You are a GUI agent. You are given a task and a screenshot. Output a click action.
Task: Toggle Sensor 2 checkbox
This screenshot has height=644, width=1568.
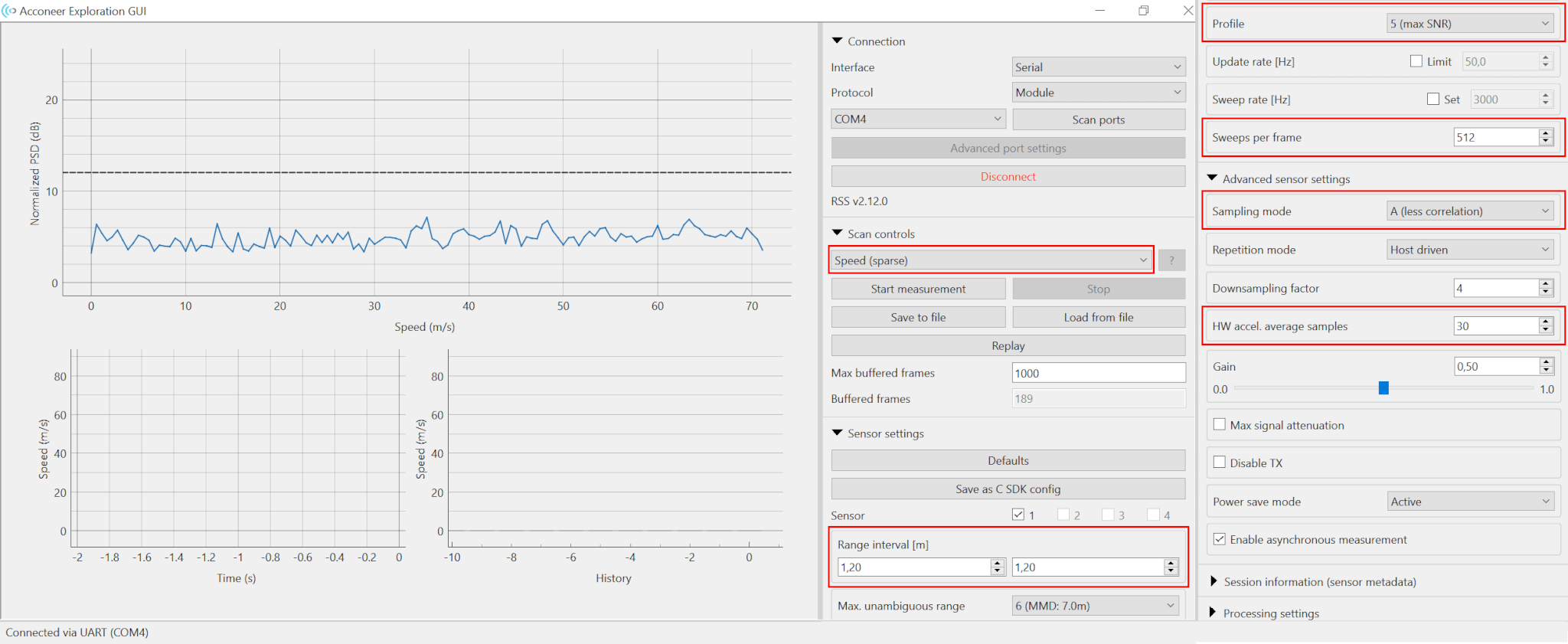pyautogui.click(x=1063, y=515)
